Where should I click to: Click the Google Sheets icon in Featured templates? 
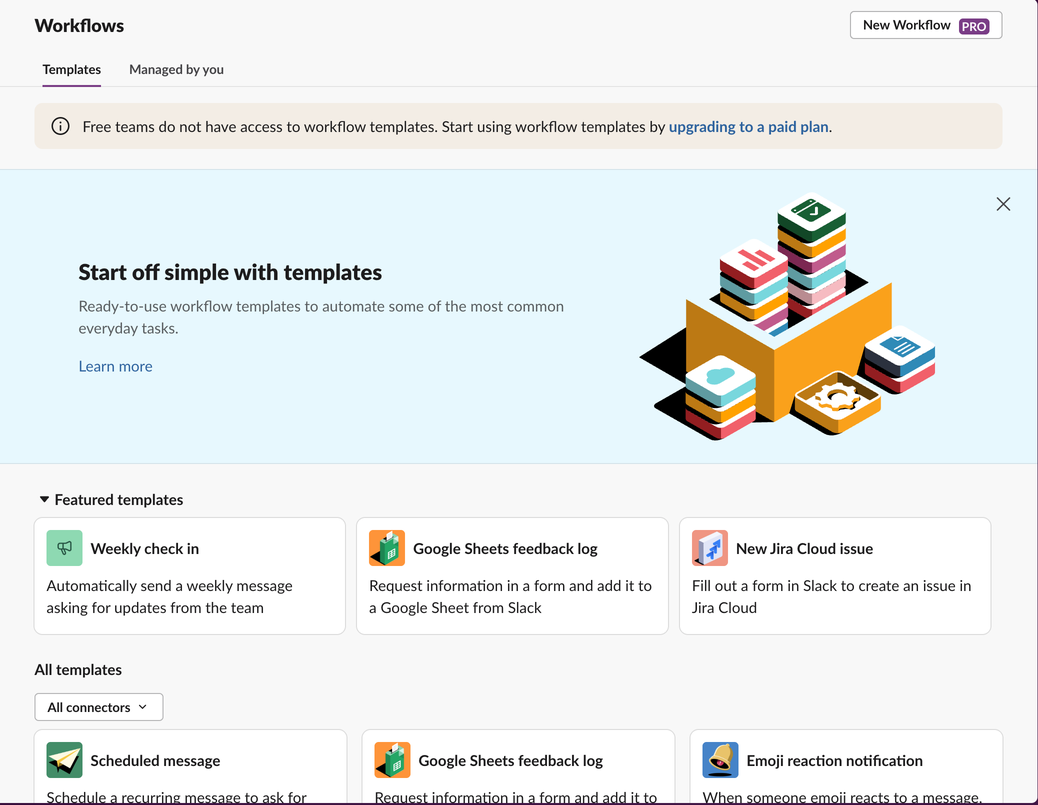pos(387,548)
